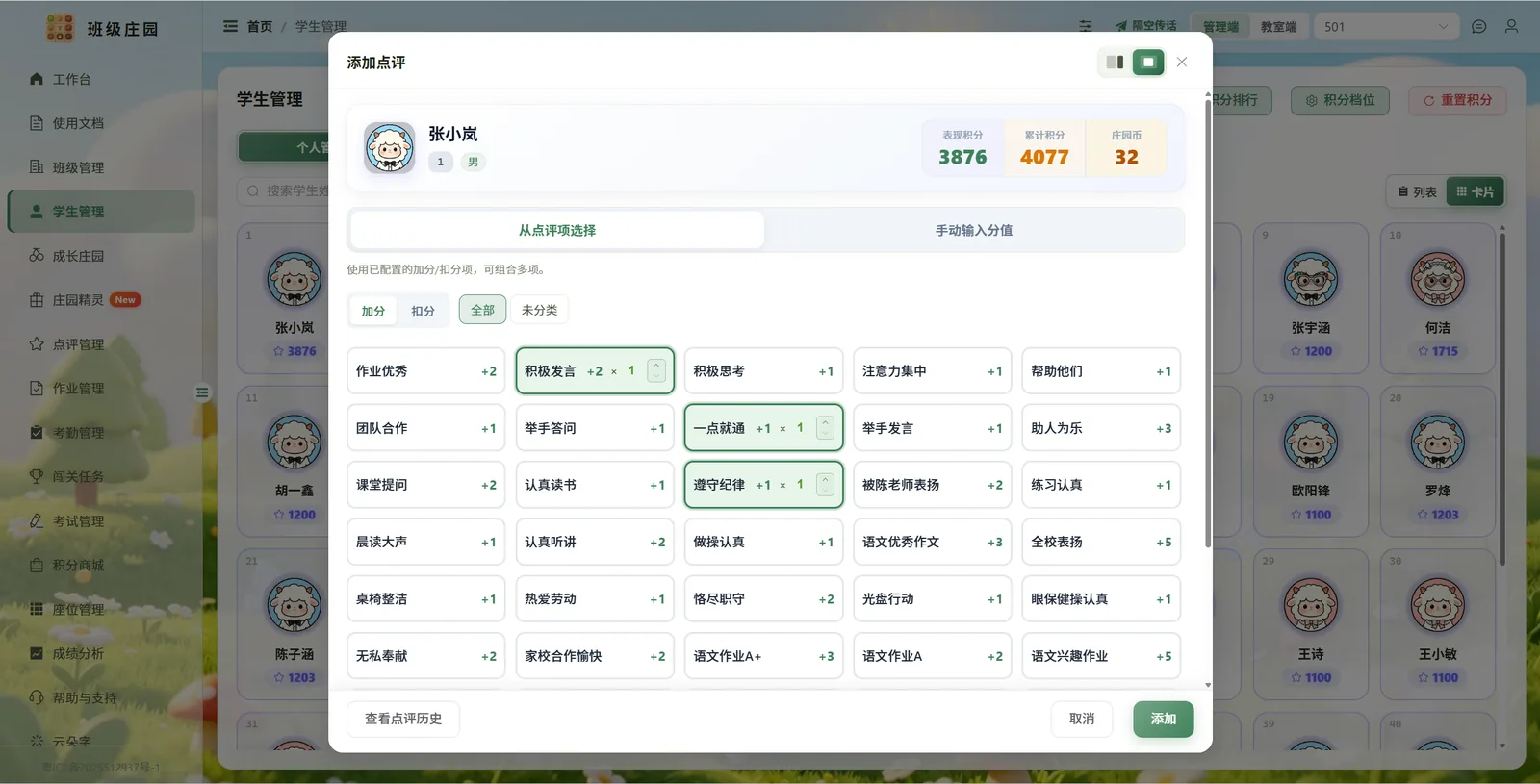The width and height of the screenshot is (1540, 784).
Task: Click the 积分档位 button
Action: 1340,100
